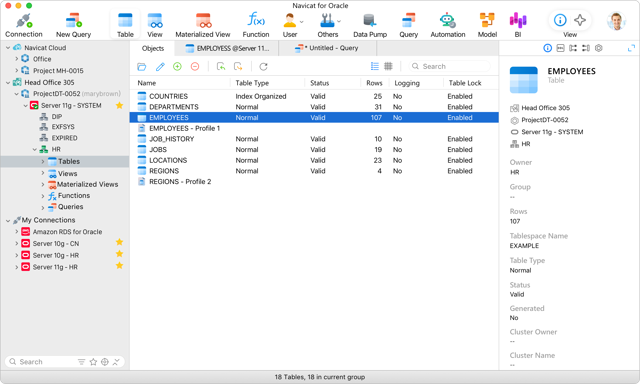The image size is (640, 384).
Task: Open the BI tool
Action: (x=518, y=25)
